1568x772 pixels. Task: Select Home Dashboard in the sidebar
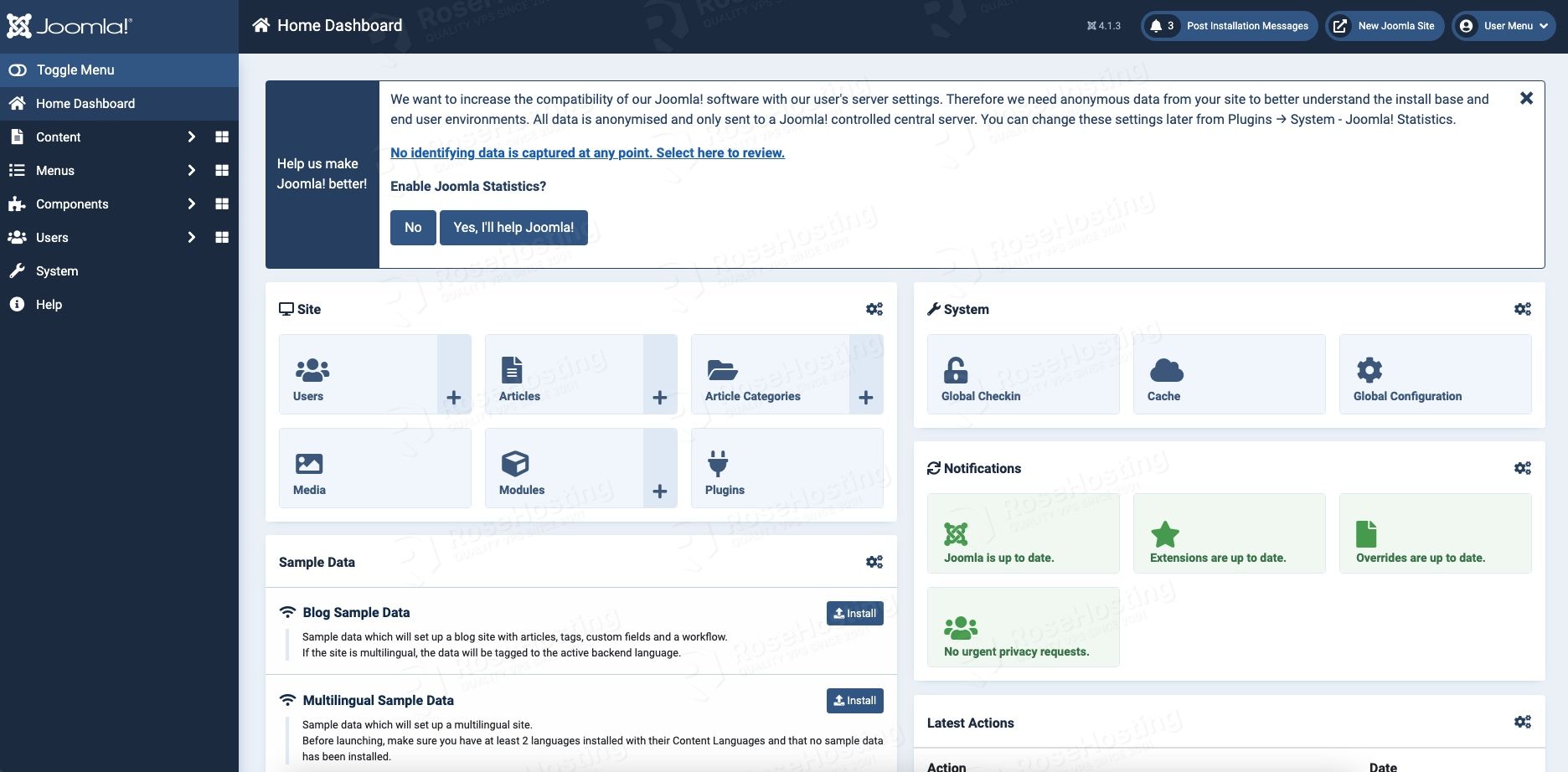[x=85, y=103]
